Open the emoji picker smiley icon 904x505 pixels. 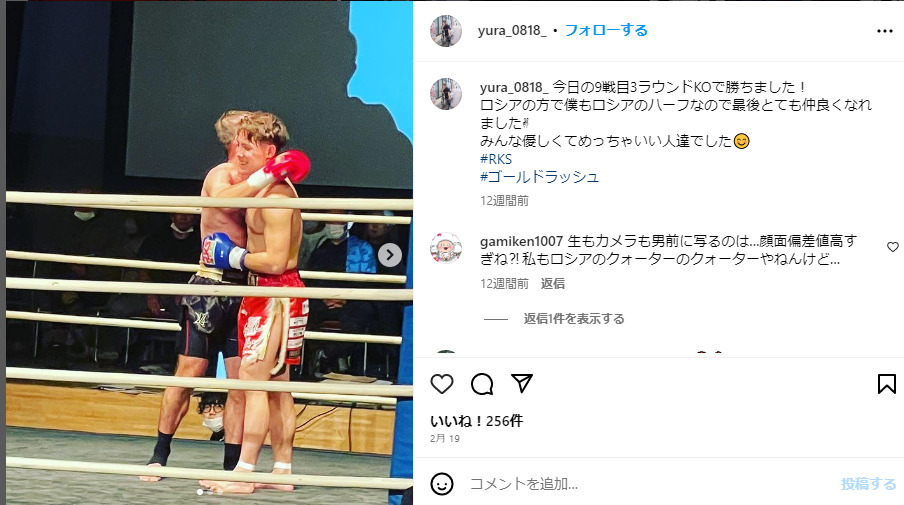442,484
